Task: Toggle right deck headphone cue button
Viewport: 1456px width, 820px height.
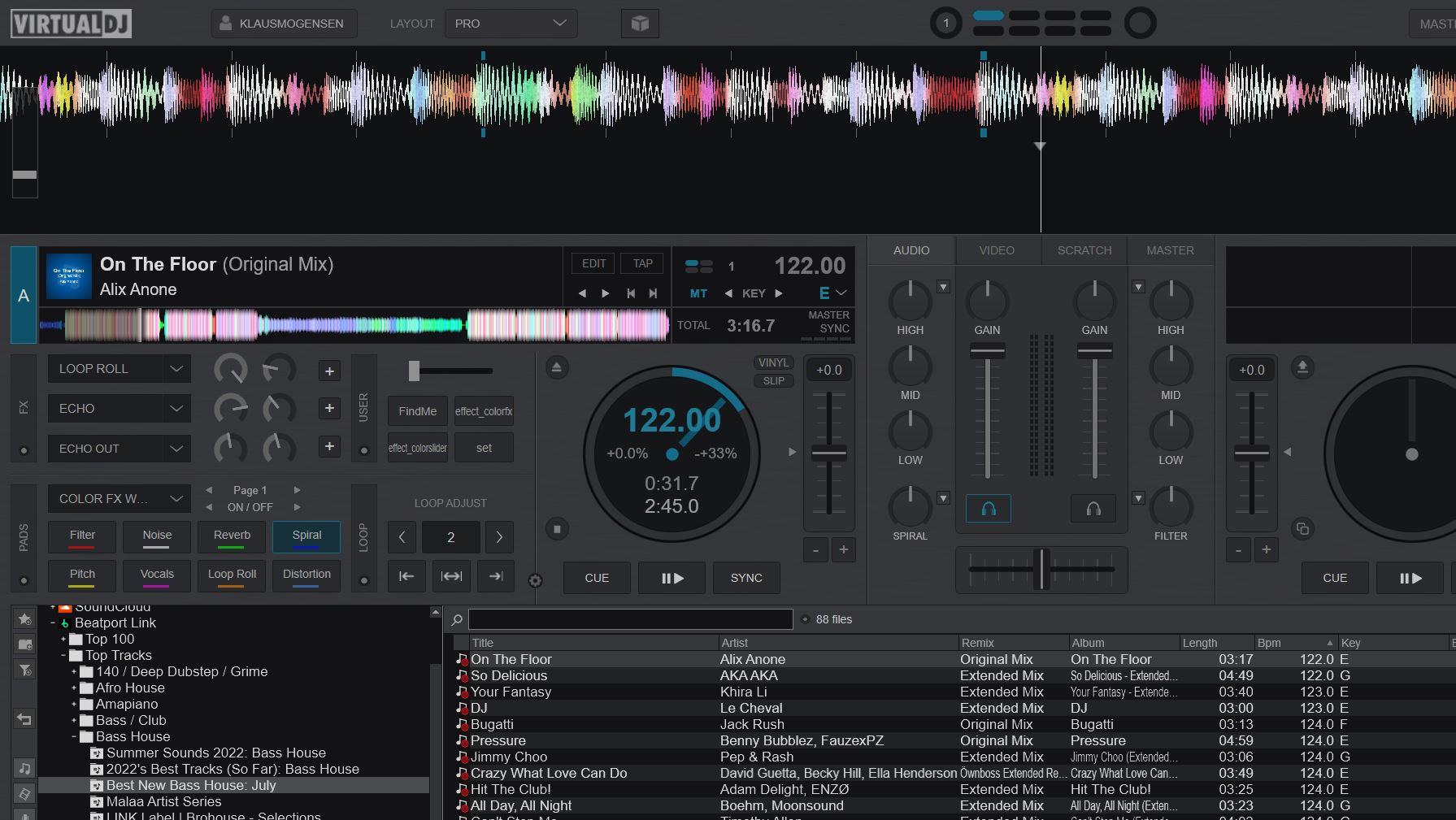Action: coord(1093,509)
